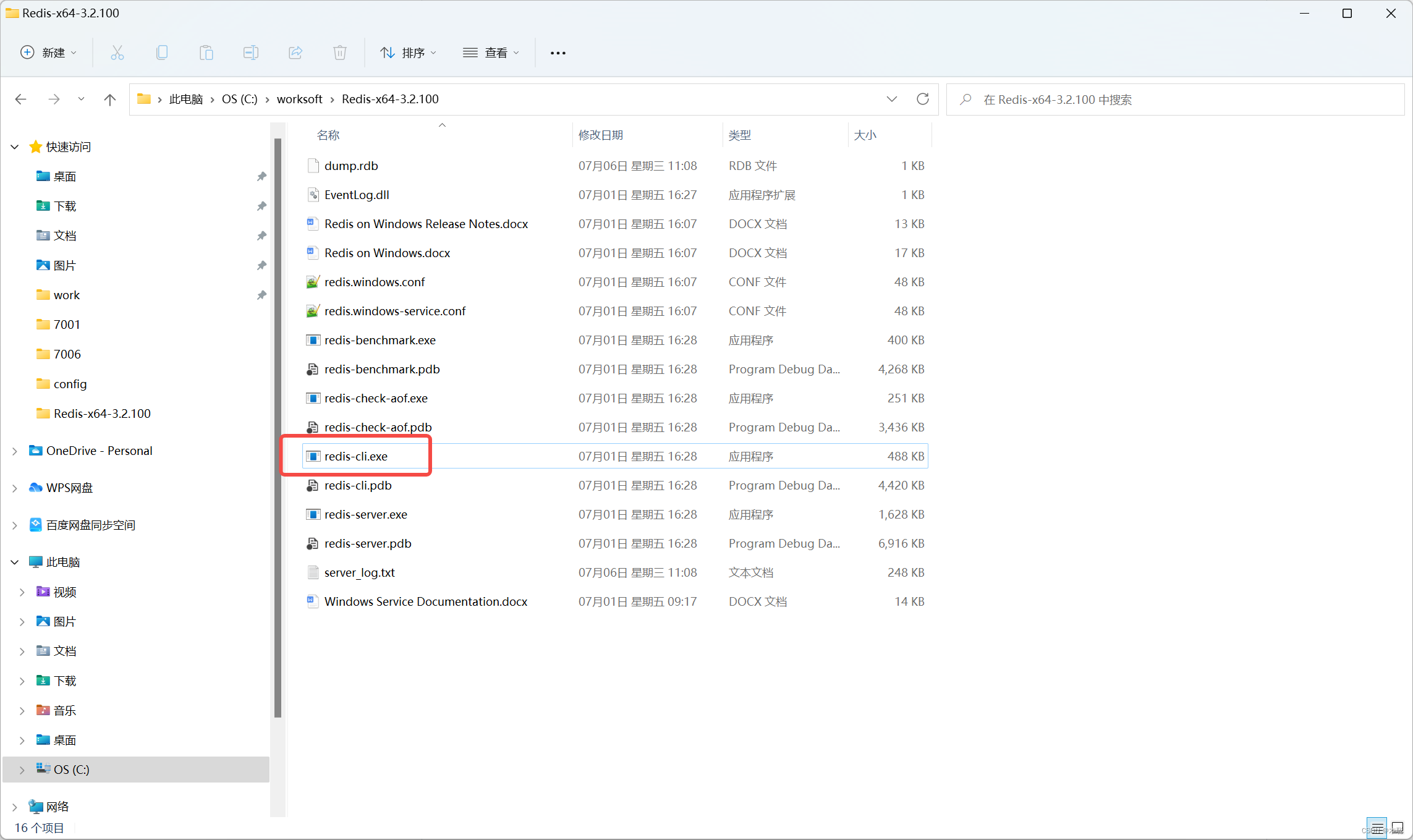Expand the OneDrive - Personal tree node
1413x840 pixels.
[x=15, y=451]
